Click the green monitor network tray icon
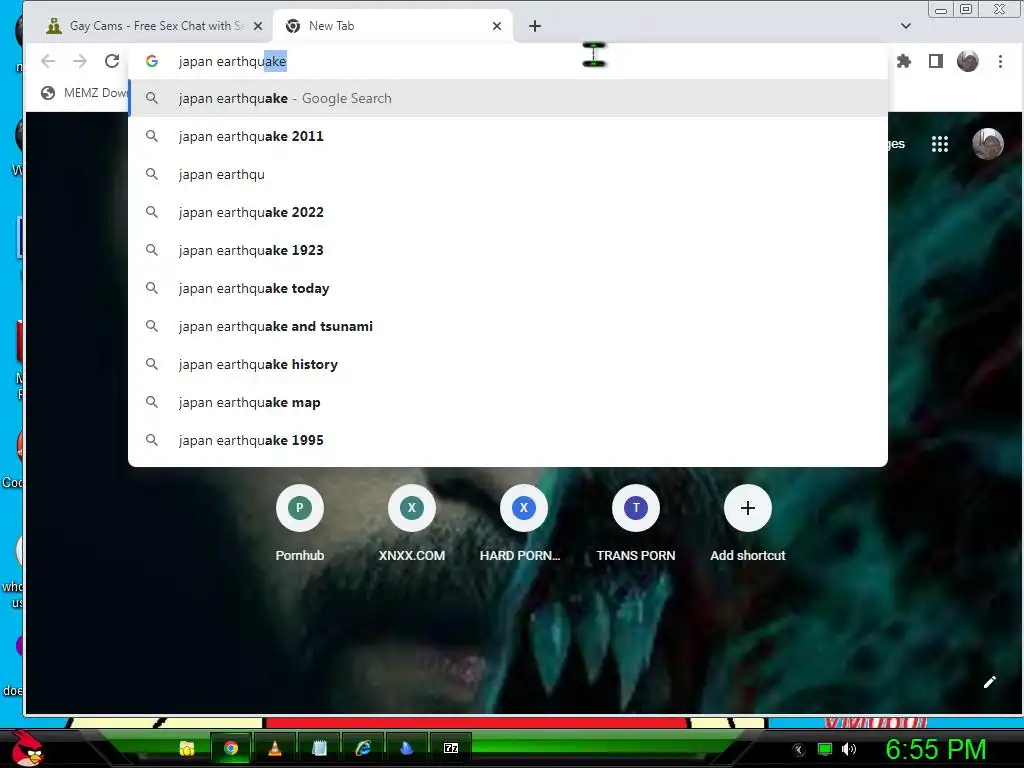The image size is (1024, 768). point(825,749)
